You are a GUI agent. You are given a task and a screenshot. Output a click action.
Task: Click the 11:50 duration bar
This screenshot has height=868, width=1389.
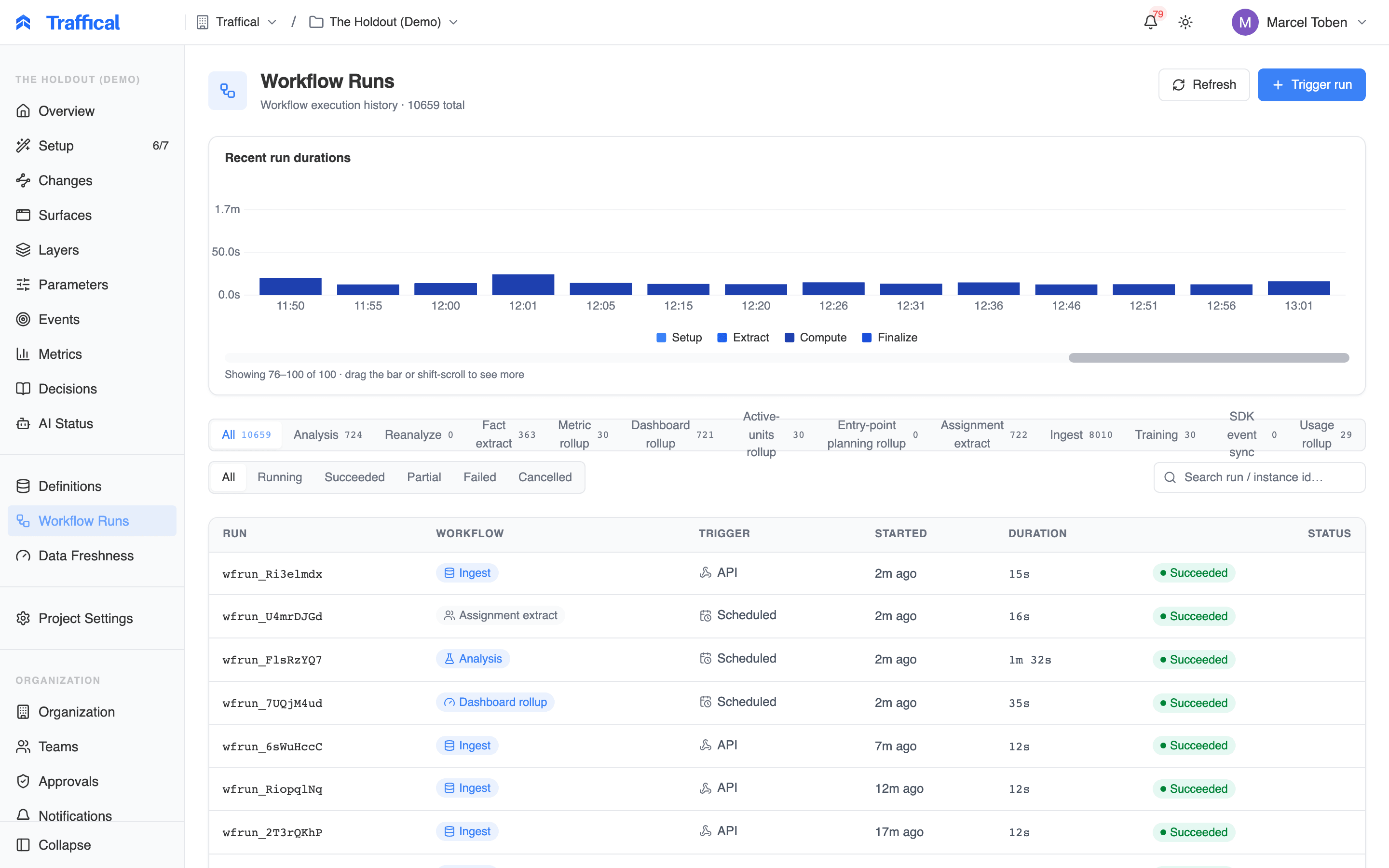290,286
